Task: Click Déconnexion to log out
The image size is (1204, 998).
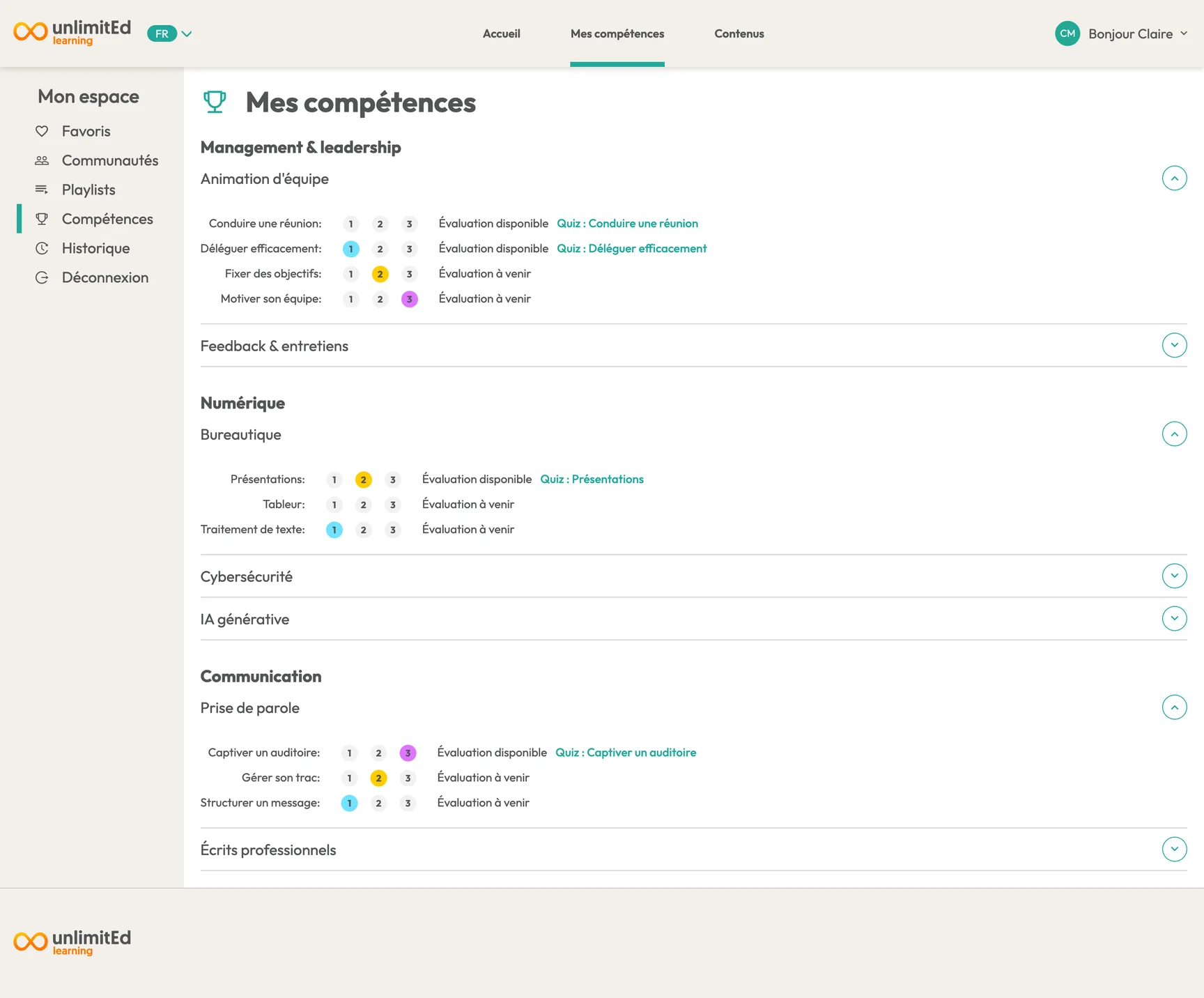Action: 105,277
